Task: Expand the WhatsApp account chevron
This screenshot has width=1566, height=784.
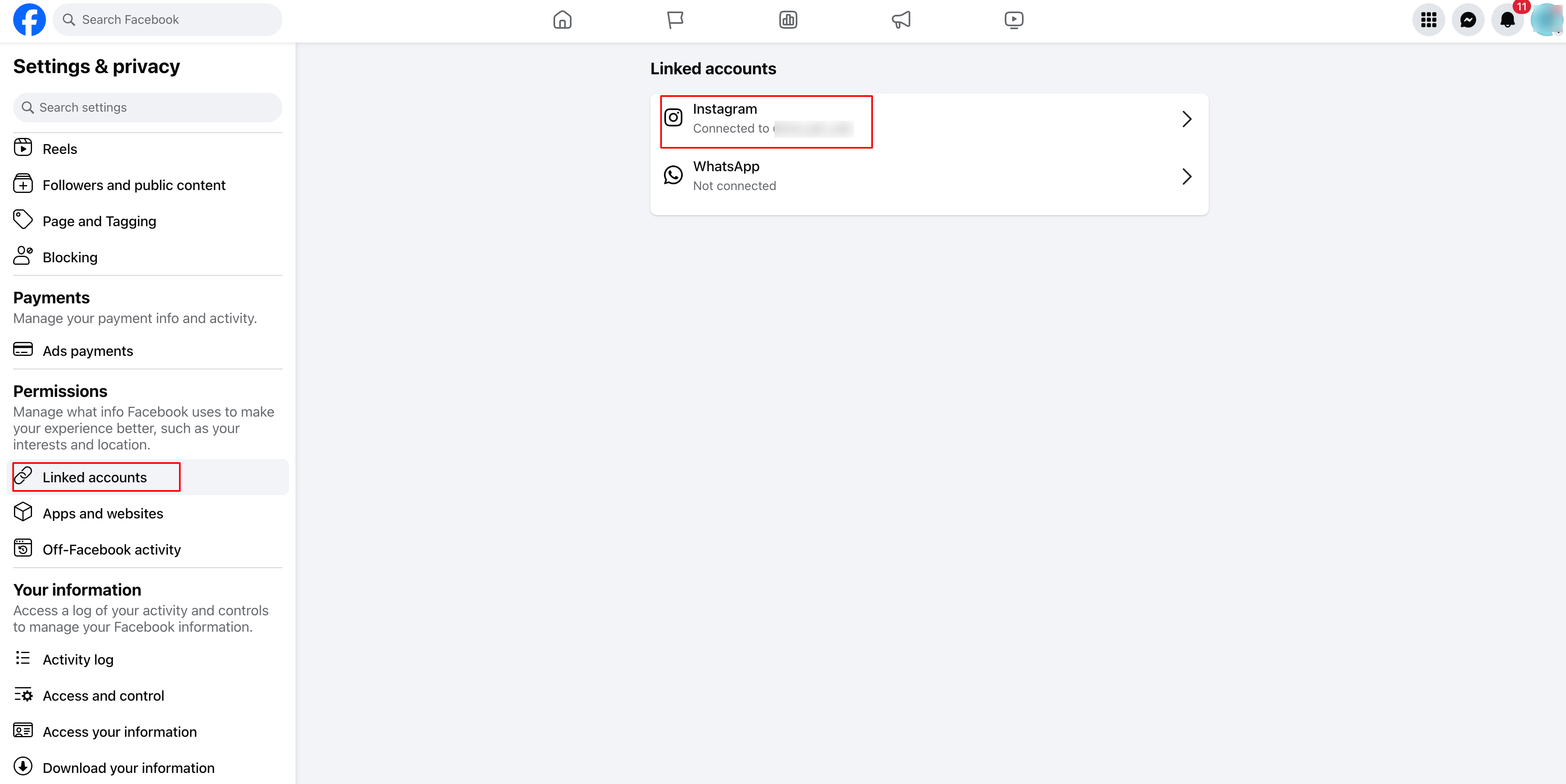Action: pyautogui.click(x=1186, y=176)
